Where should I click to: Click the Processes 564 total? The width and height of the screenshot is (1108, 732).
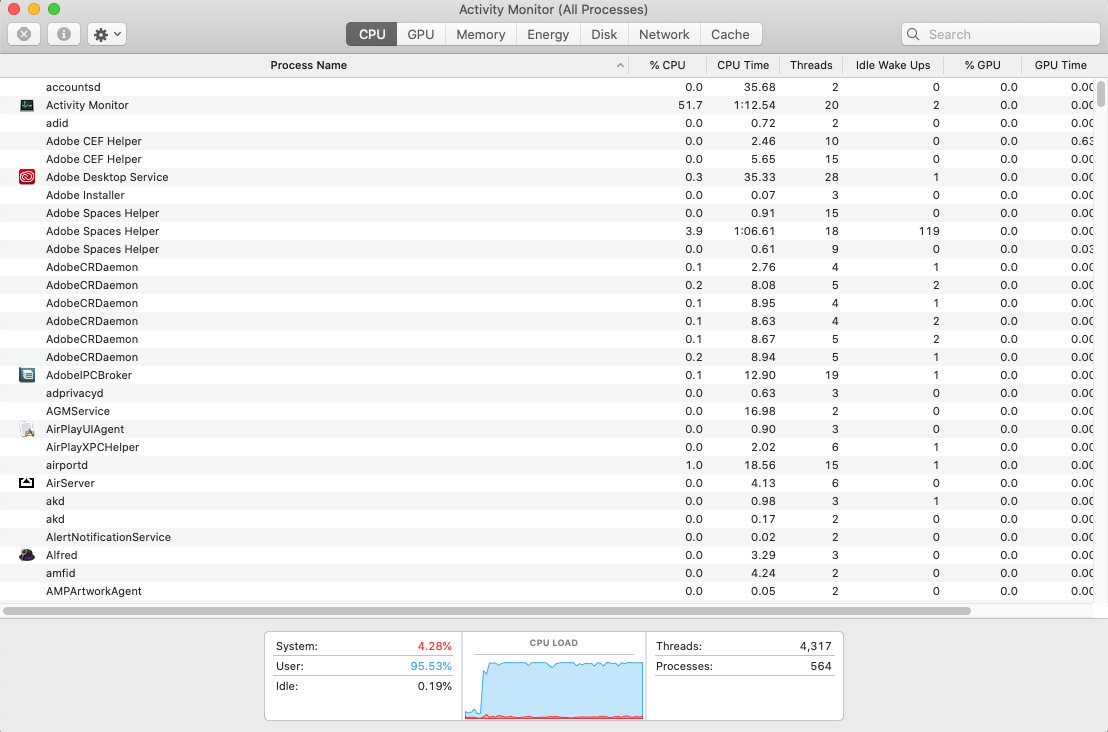[x=820, y=666]
